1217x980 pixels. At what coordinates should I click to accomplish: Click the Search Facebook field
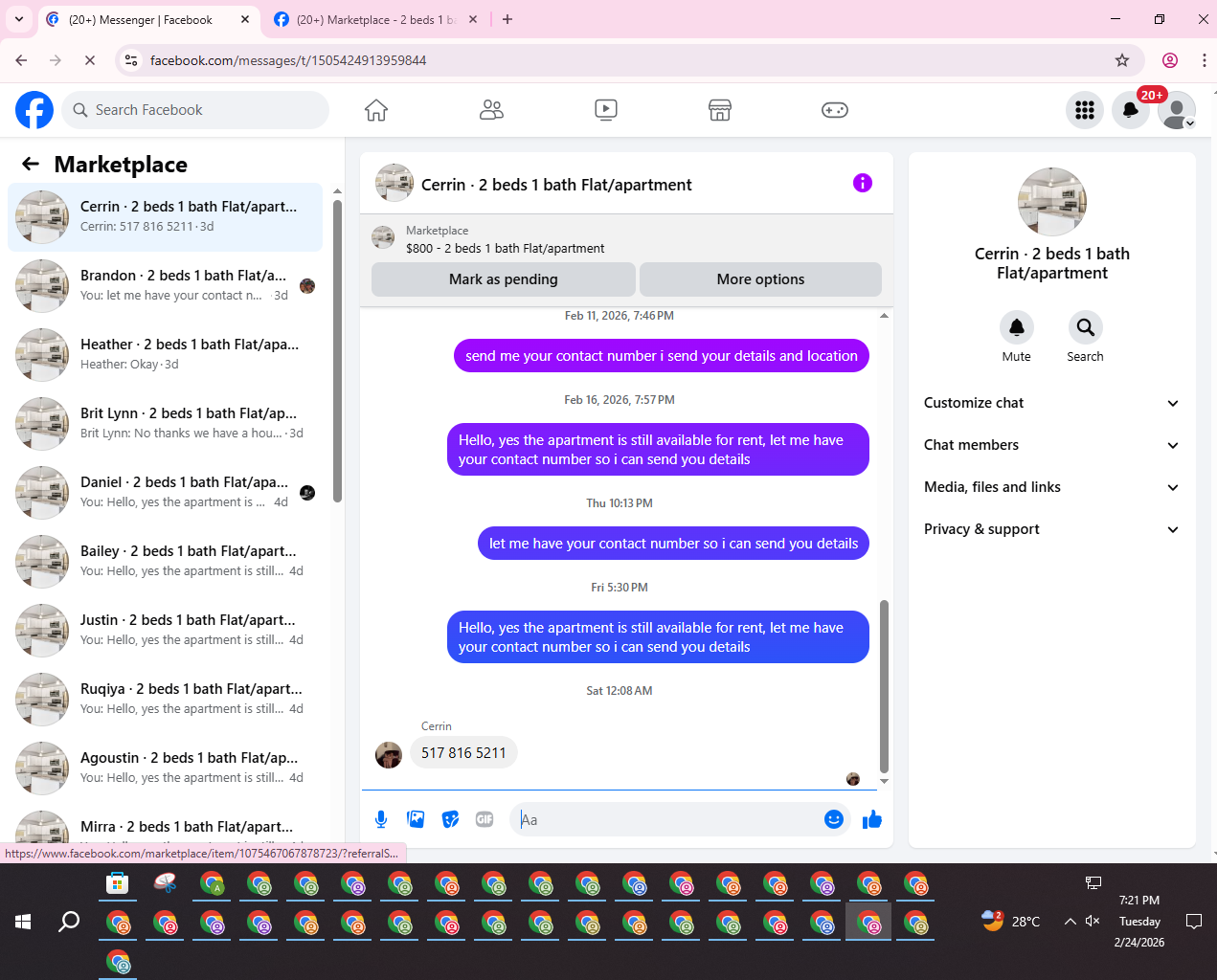tap(195, 110)
